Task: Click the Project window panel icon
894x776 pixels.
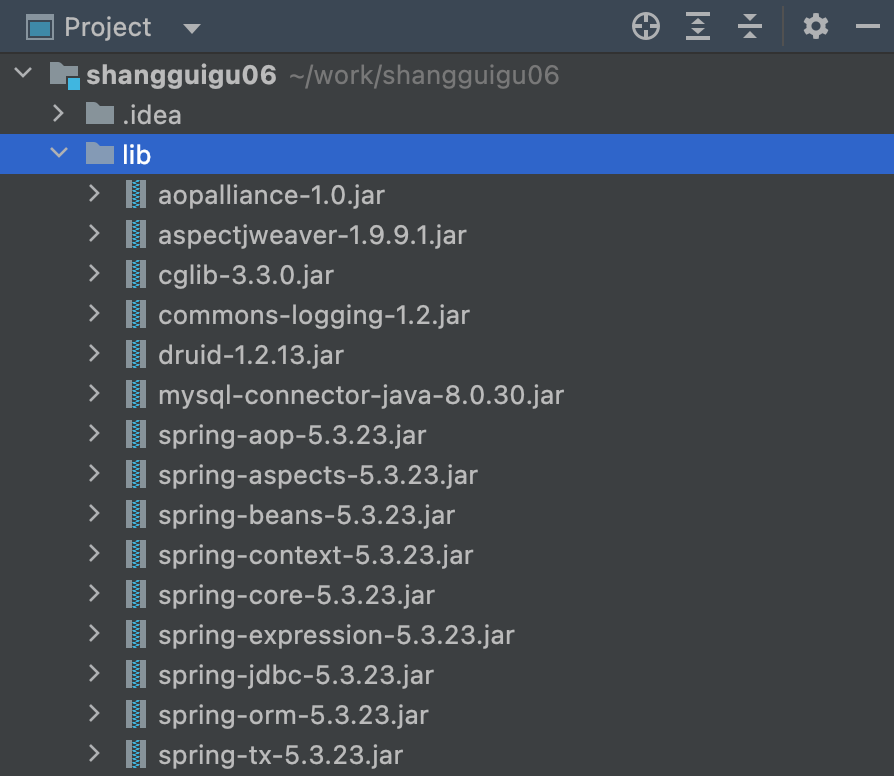Action: point(40,28)
